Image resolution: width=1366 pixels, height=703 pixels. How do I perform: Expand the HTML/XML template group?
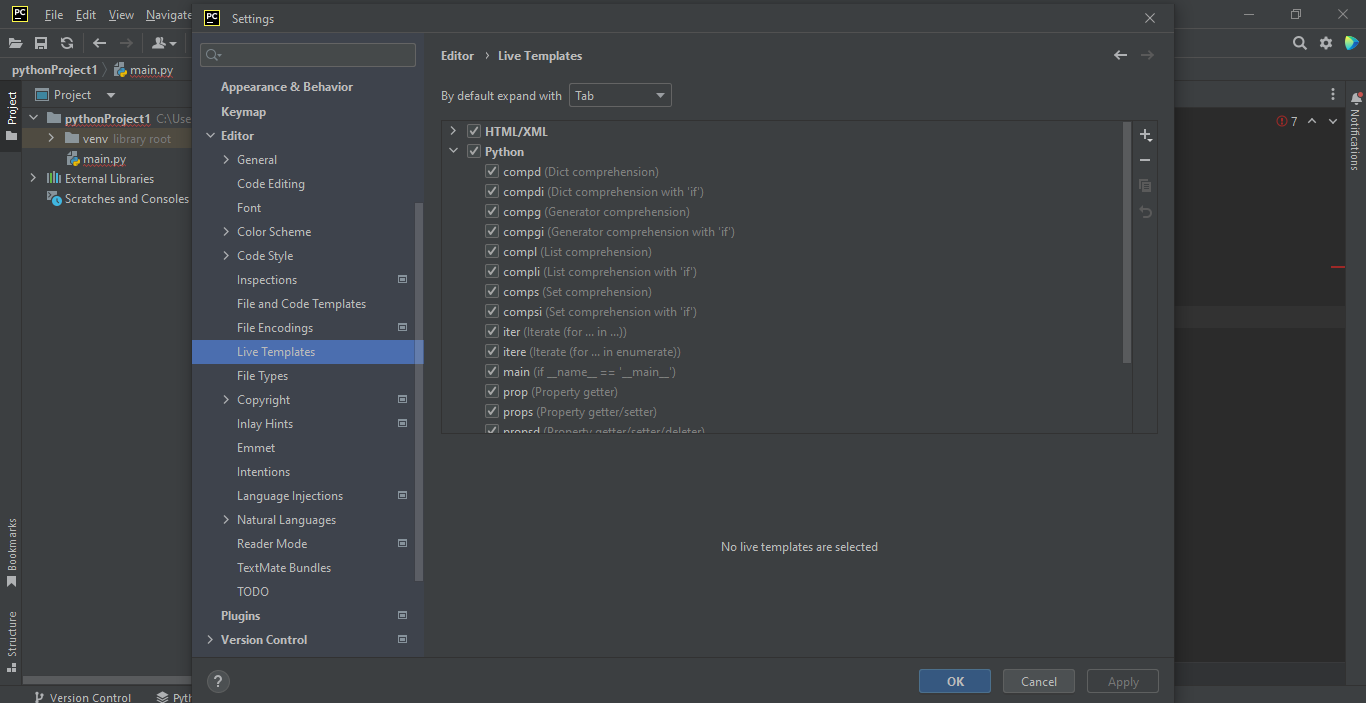tap(455, 130)
